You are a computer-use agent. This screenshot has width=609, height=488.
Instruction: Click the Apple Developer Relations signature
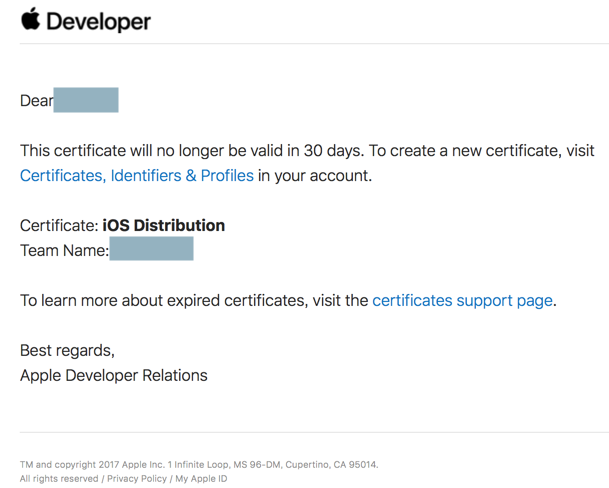pos(114,375)
